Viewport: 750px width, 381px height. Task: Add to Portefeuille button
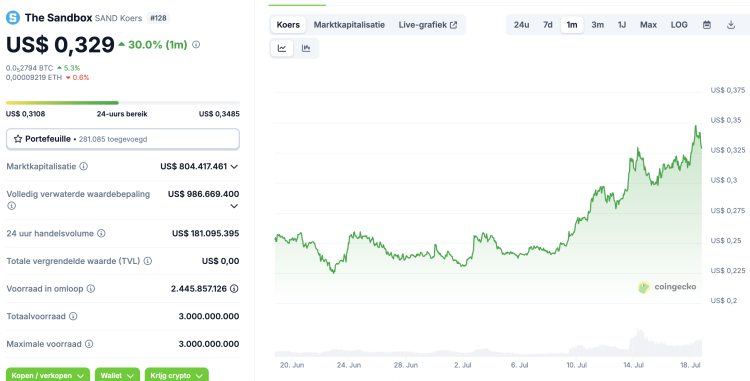122,139
